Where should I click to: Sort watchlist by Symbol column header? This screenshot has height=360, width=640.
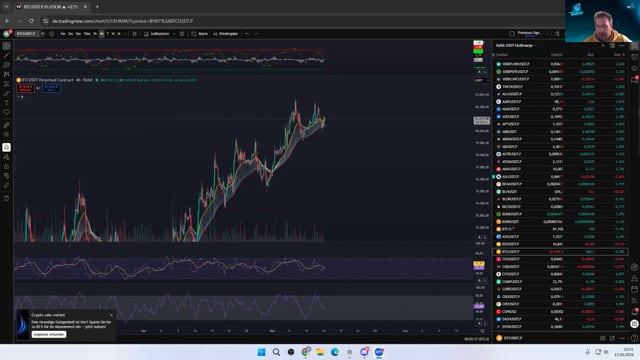502,55
